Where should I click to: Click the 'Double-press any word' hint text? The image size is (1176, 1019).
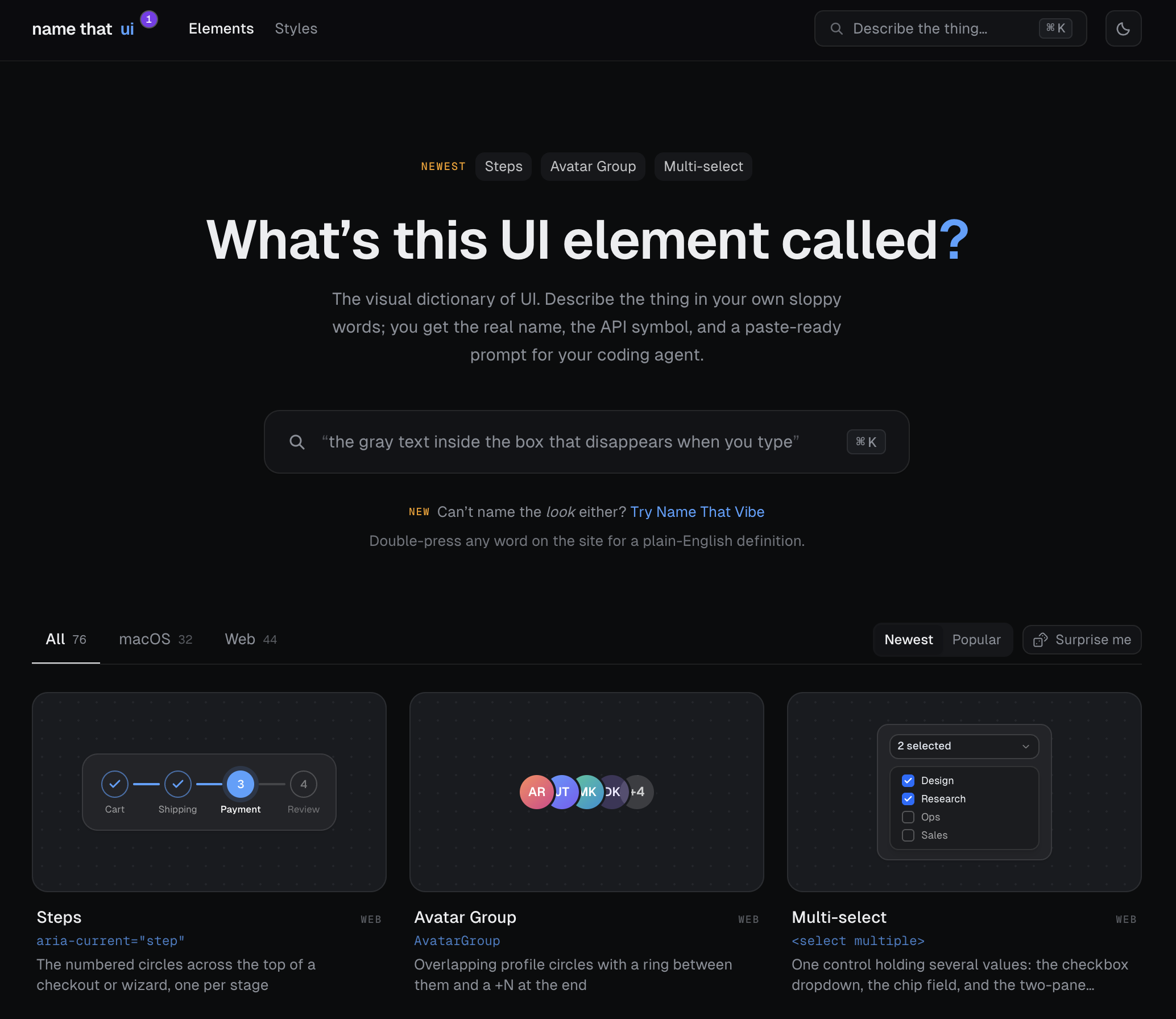click(587, 541)
